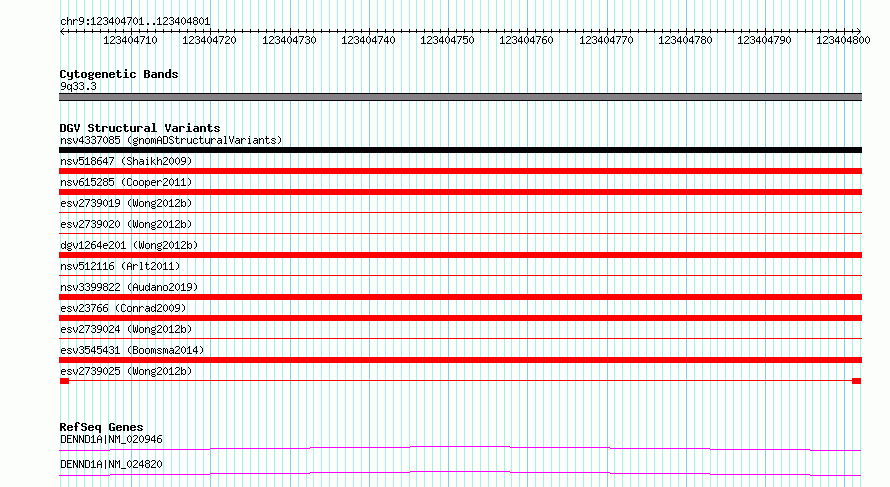The height and width of the screenshot is (487, 890).
Task: Click the magenta DENND1A|NM_020946 intron line
Action: pyautogui.click(x=460, y=448)
